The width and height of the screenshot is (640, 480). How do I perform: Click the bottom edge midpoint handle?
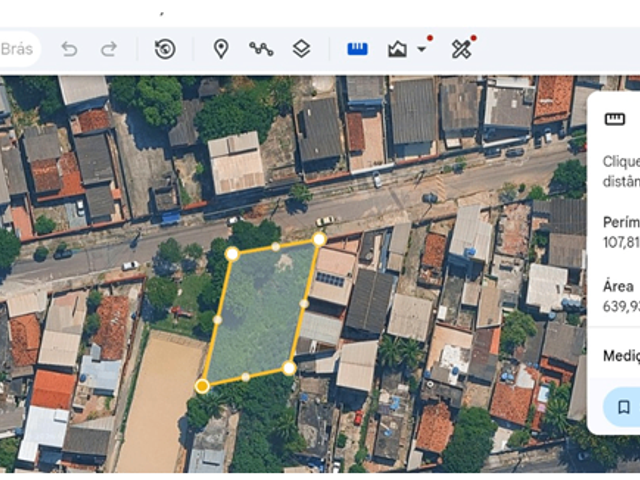coord(245,377)
